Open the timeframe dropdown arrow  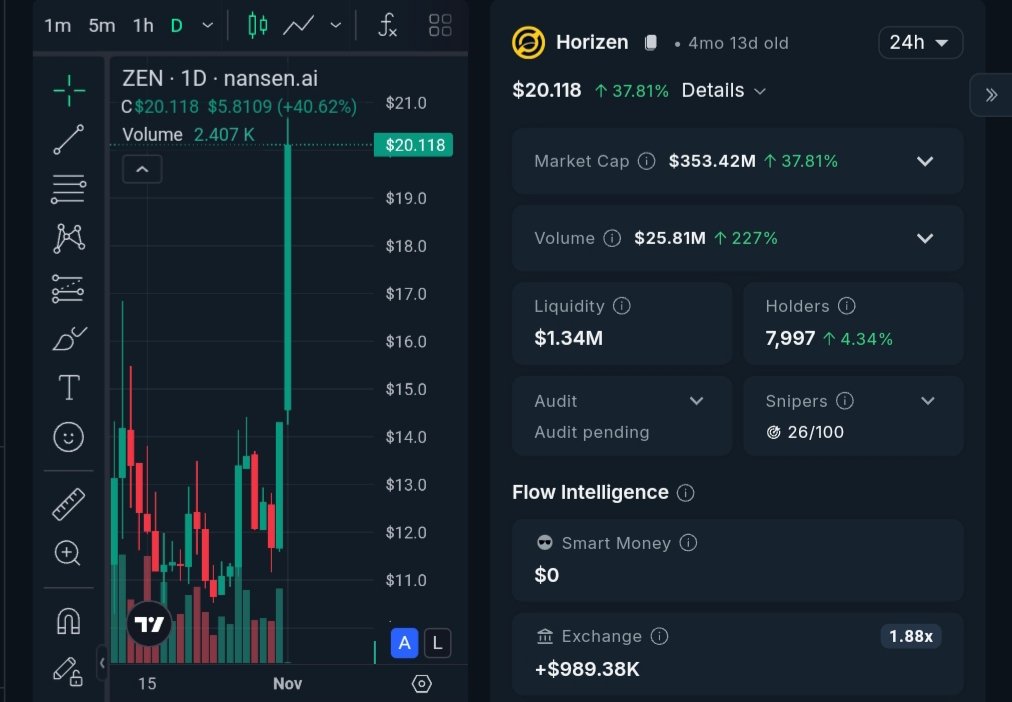pos(207,25)
